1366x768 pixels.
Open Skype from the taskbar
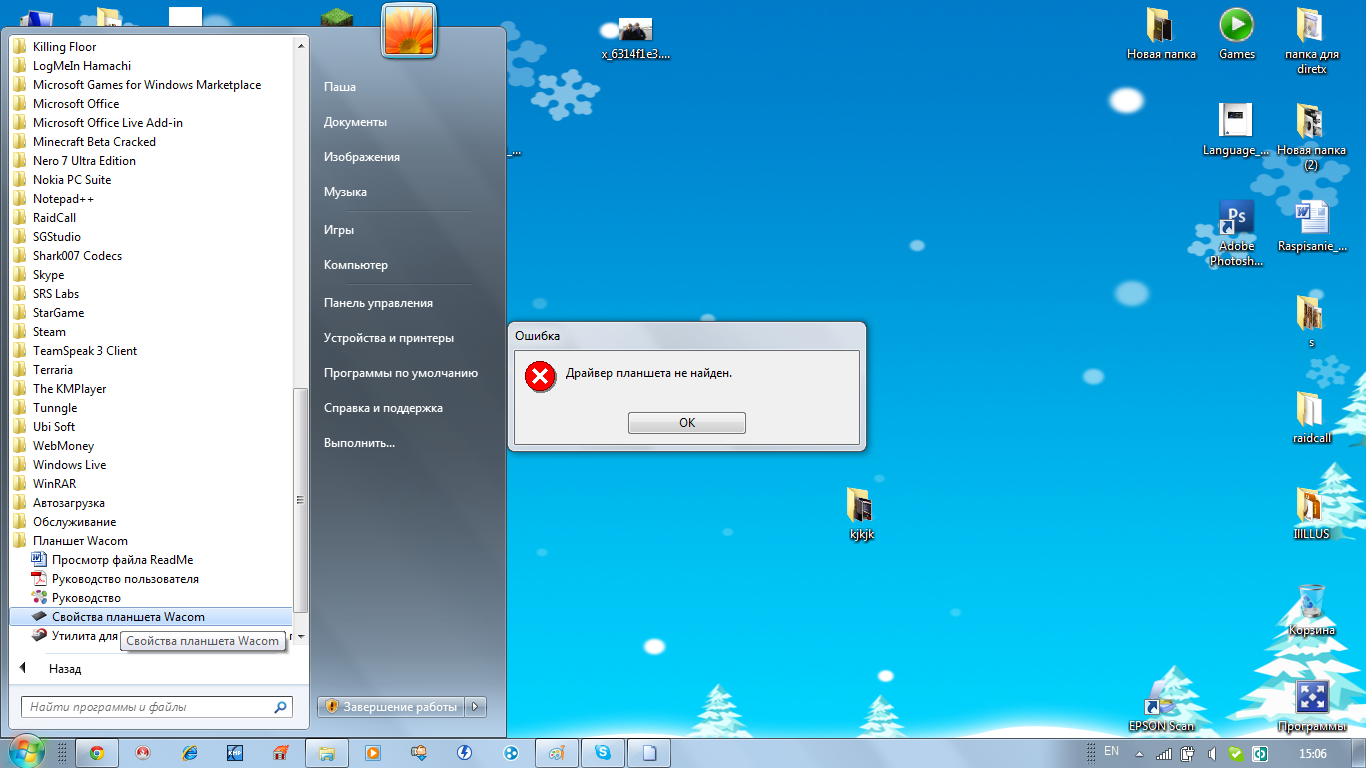[x=603, y=753]
